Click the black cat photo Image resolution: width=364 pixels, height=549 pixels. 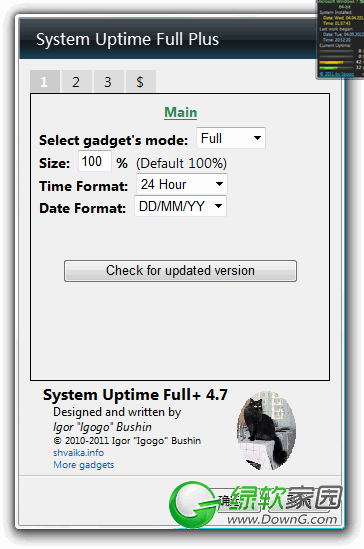point(266,431)
